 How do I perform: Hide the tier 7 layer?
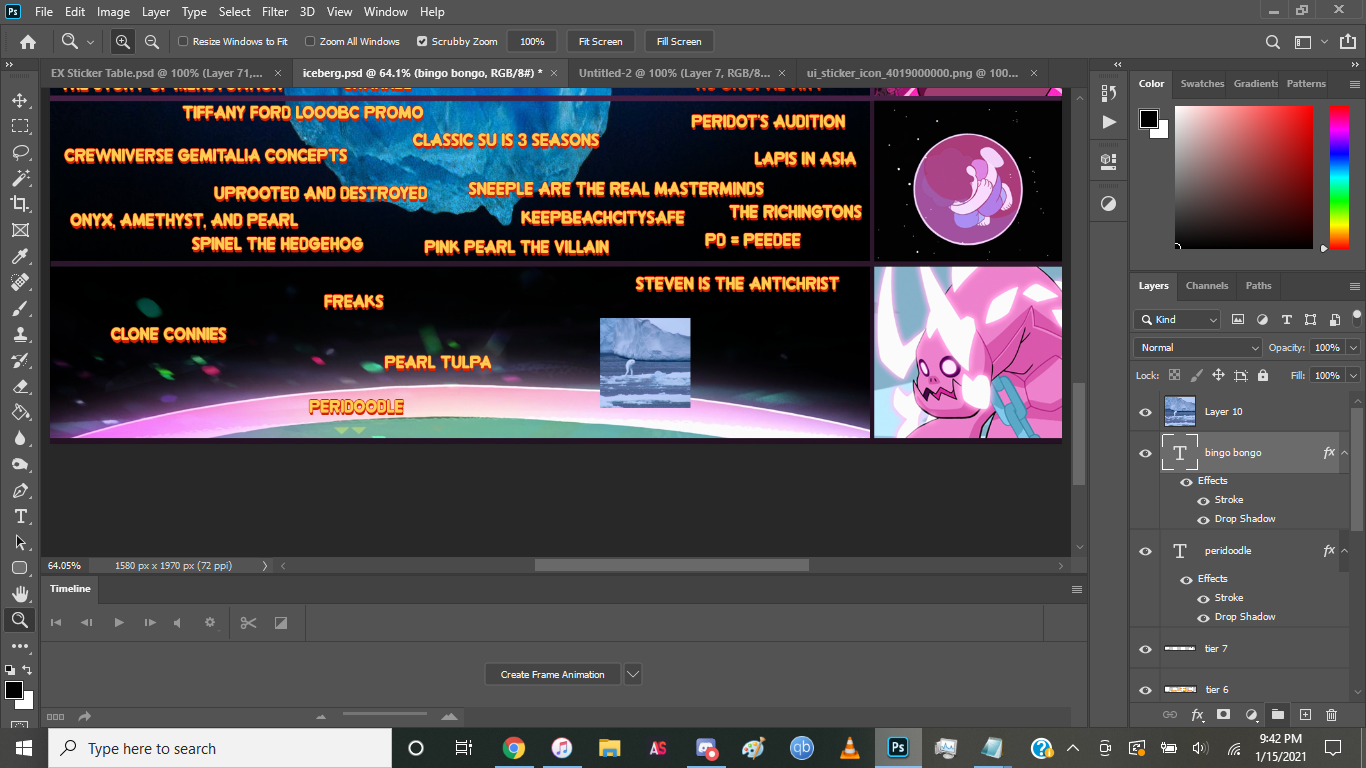pos(1146,649)
